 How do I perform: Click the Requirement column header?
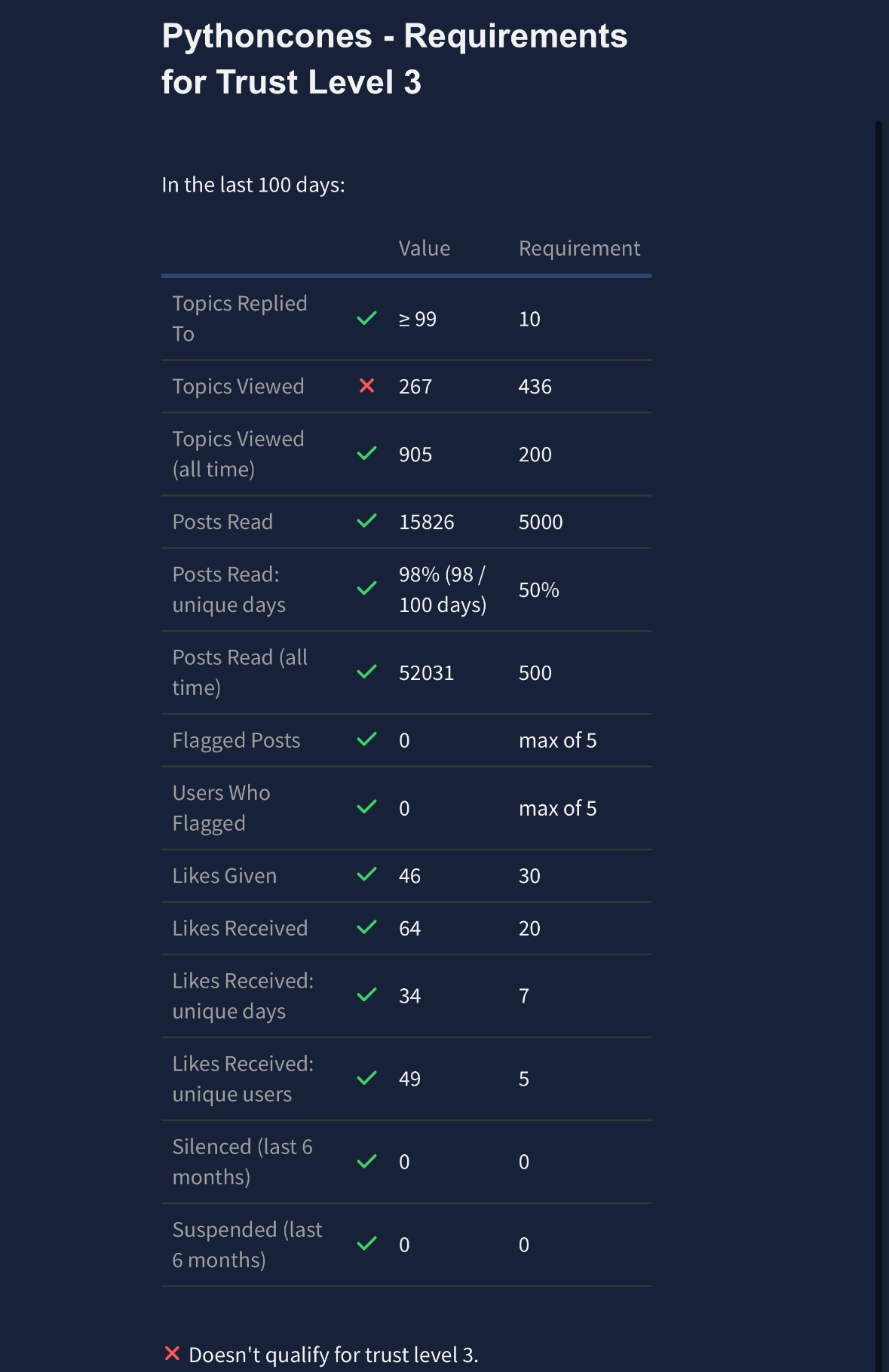[x=579, y=249]
